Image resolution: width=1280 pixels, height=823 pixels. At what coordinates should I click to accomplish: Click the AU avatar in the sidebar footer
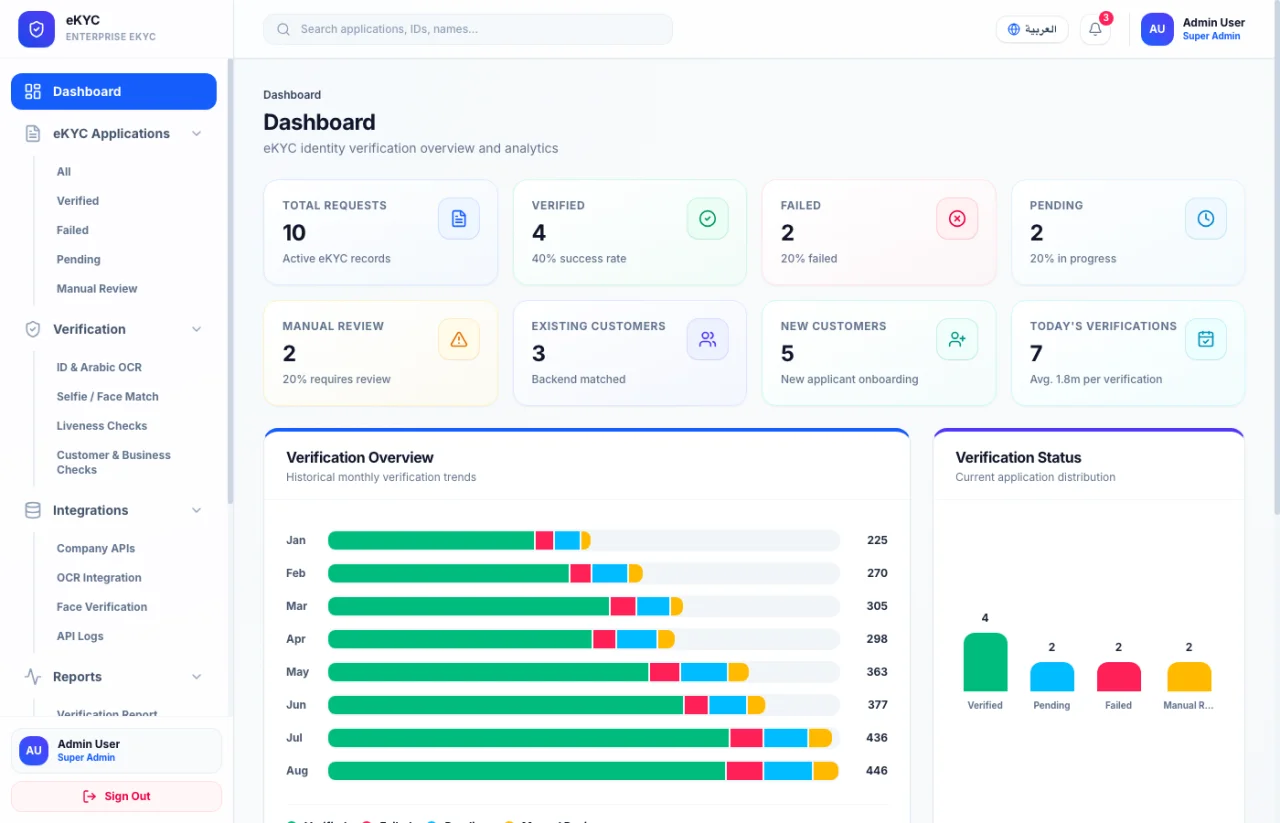(x=34, y=750)
